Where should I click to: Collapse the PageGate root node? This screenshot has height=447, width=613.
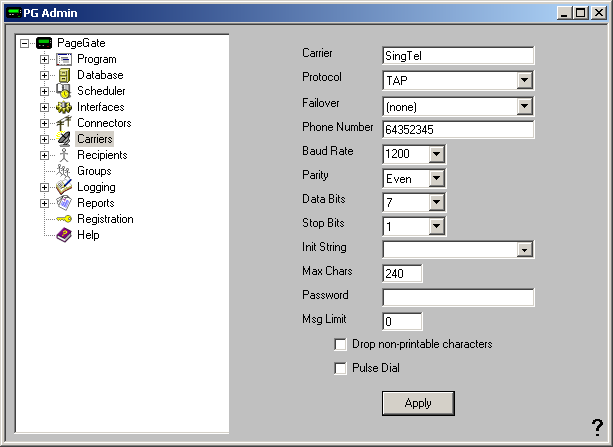(25, 43)
